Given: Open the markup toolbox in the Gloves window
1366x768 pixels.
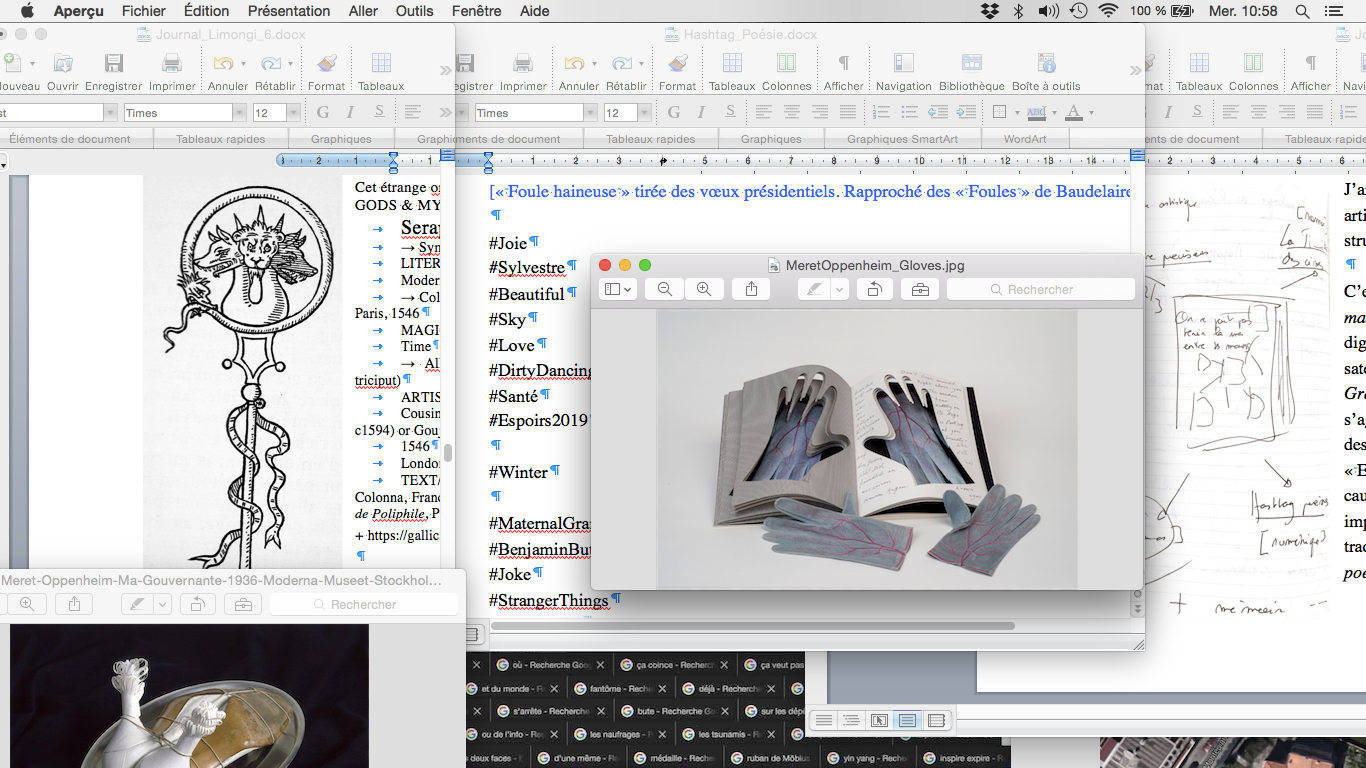Looking at the screenshot, I should tap(919, 289).
